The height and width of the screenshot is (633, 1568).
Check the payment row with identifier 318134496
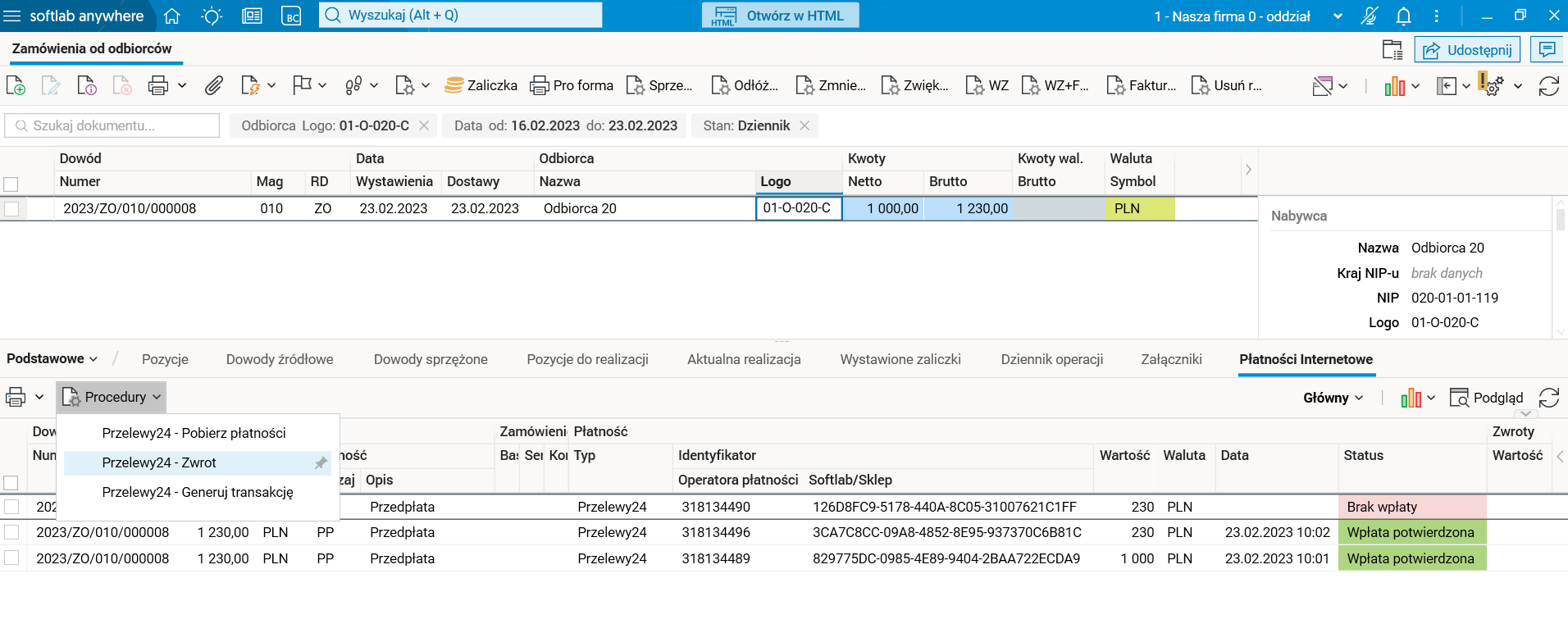11,532
